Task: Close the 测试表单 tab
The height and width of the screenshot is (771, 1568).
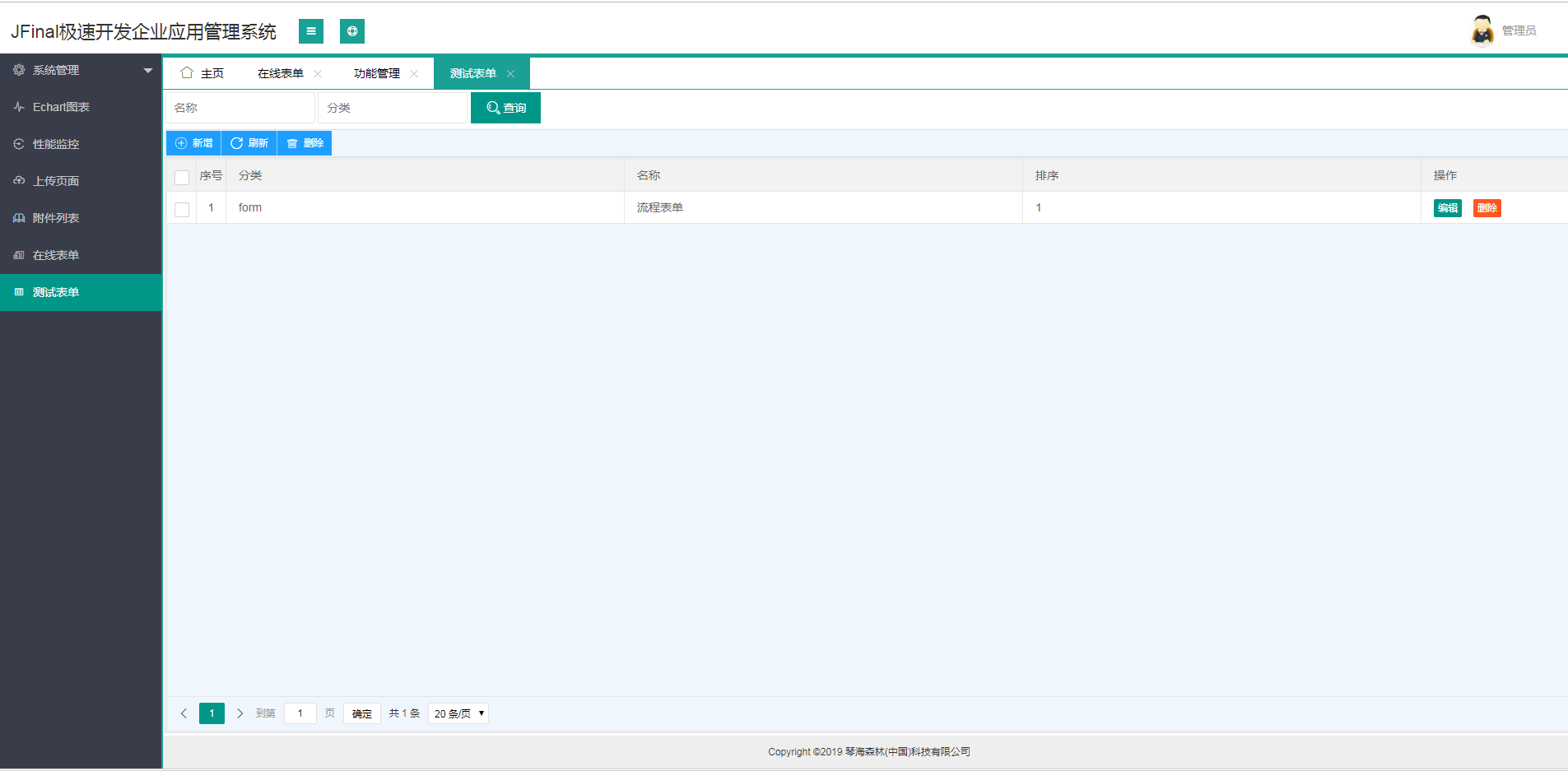Action: pos(510,74)
